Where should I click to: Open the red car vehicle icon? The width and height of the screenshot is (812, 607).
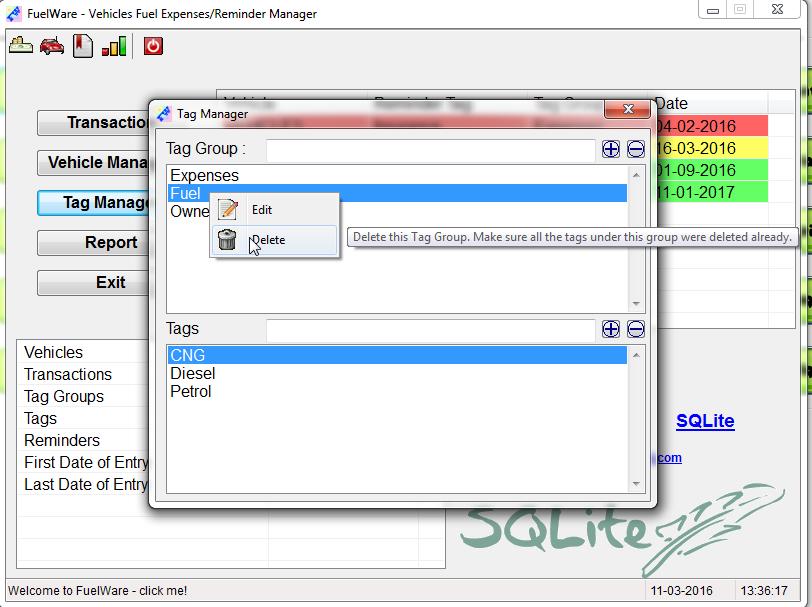click(x=52, y=46)
